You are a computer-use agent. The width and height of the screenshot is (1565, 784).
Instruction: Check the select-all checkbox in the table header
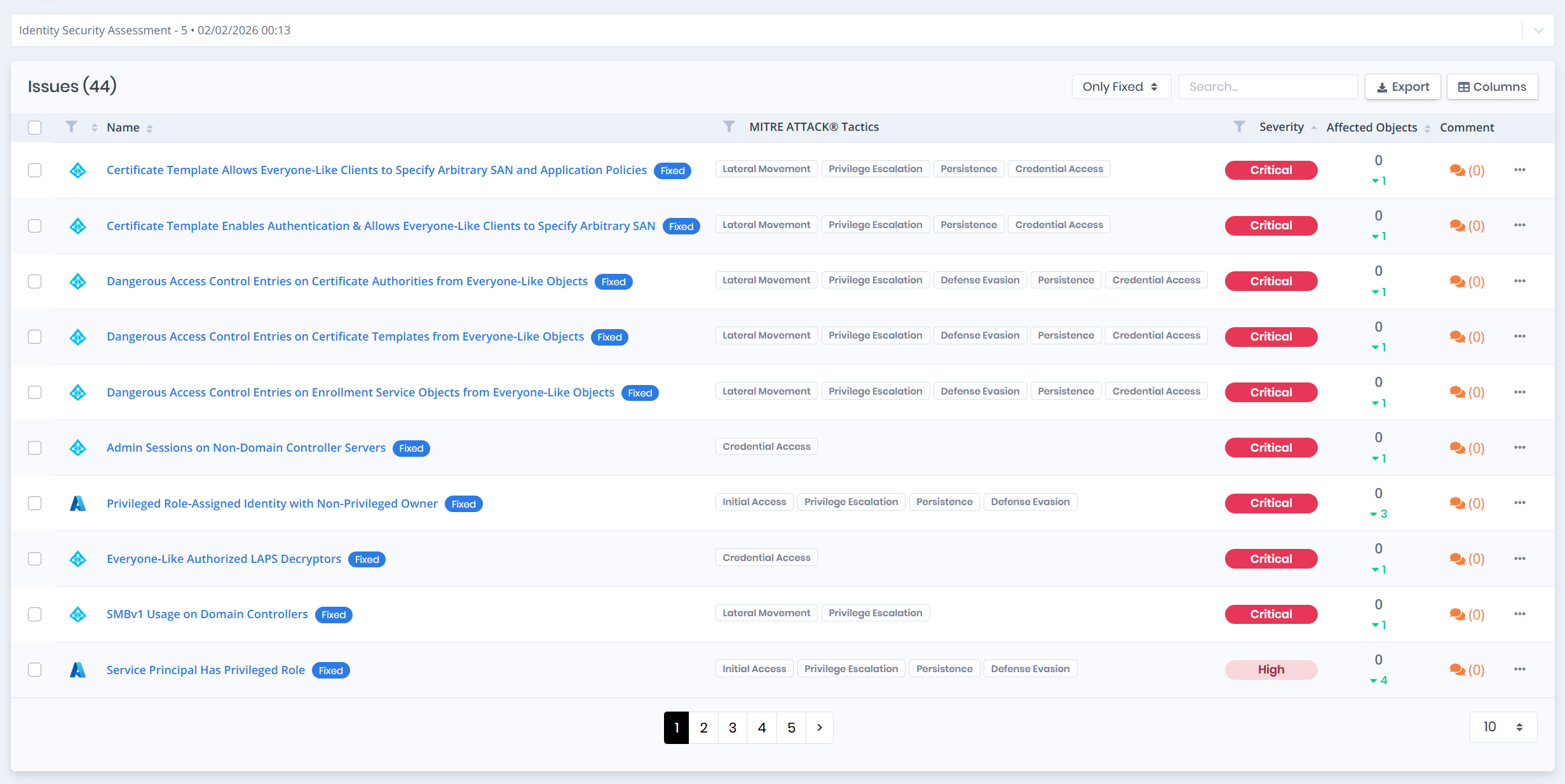coord(35,128)
